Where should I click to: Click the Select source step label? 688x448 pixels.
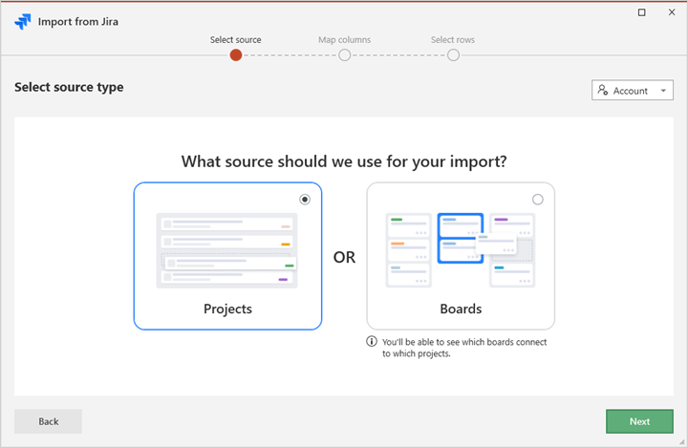point(236,40)
